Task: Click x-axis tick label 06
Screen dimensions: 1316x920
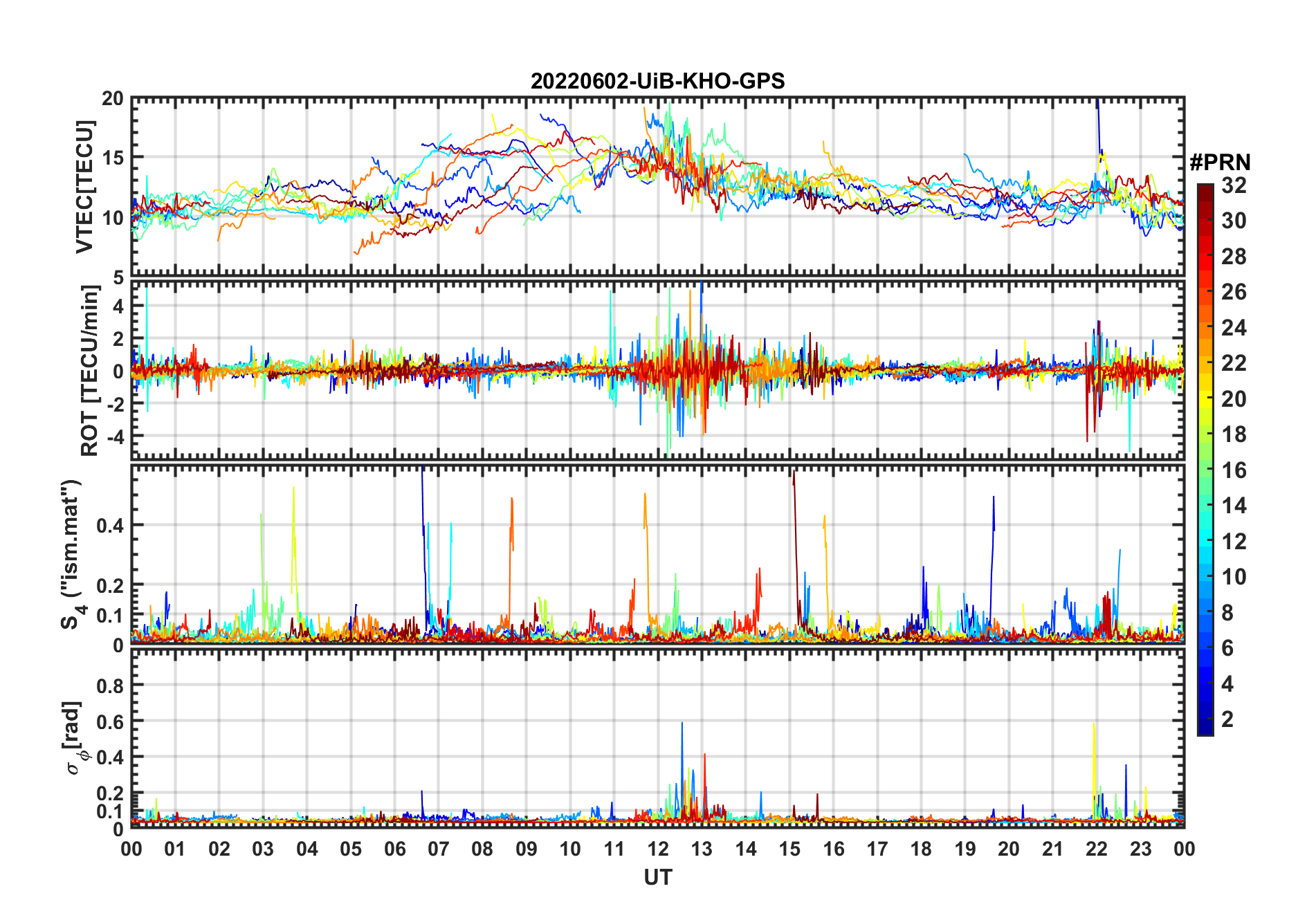Action: click(x=395, y=849)
